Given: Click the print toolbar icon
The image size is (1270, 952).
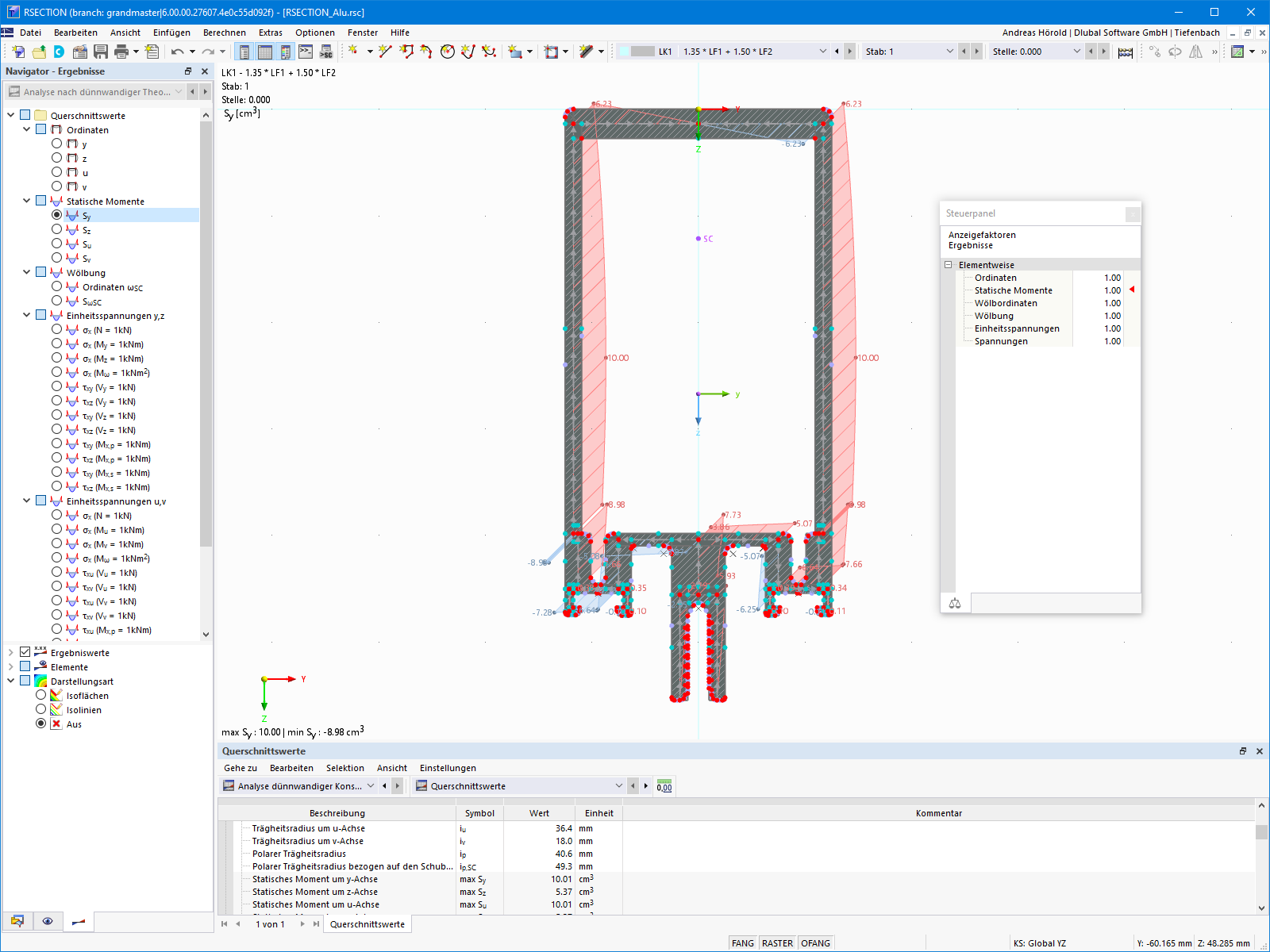Looking at the screenshot, I should pos(121,52).
